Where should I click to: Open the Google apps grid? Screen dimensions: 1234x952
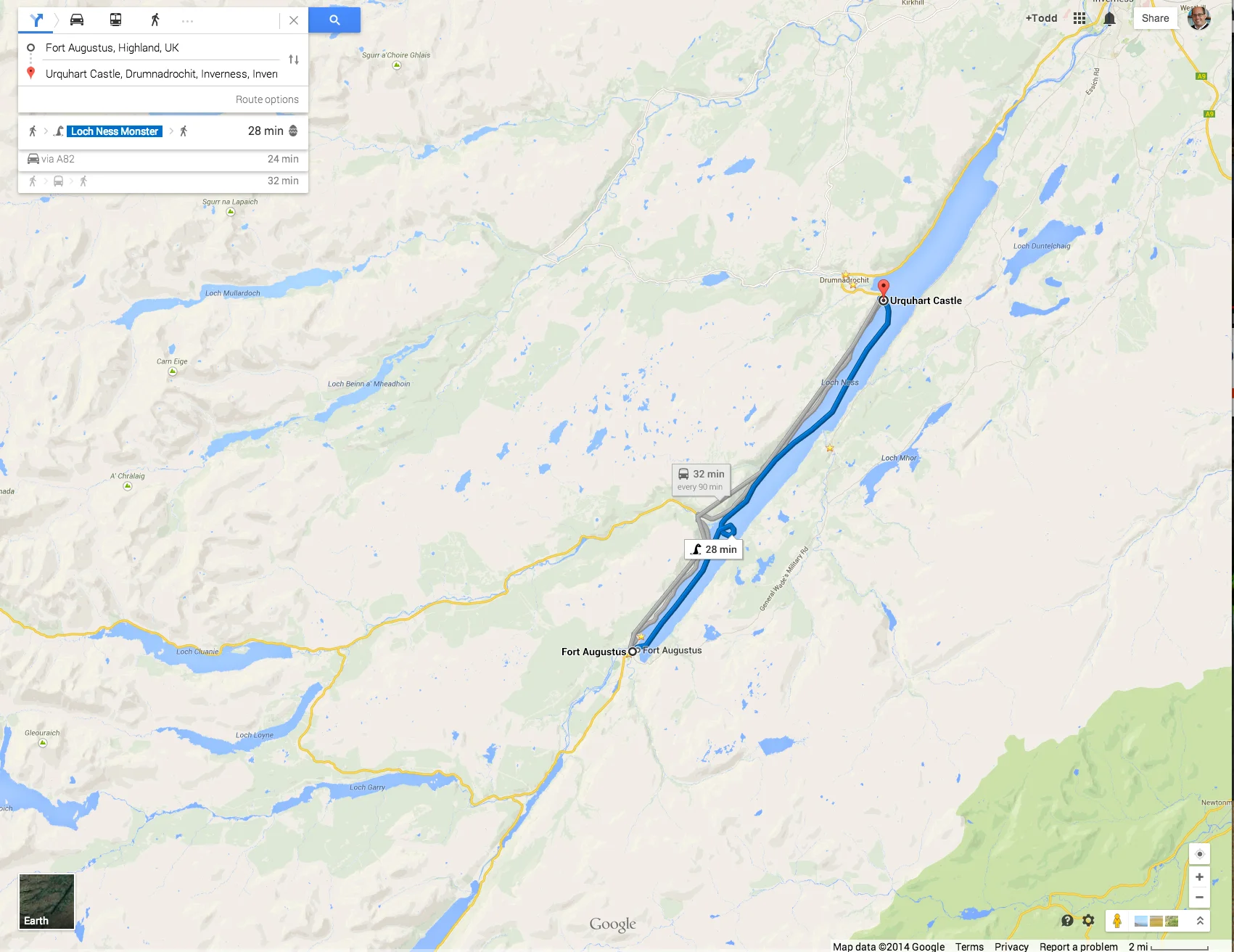pos(1079,18)
